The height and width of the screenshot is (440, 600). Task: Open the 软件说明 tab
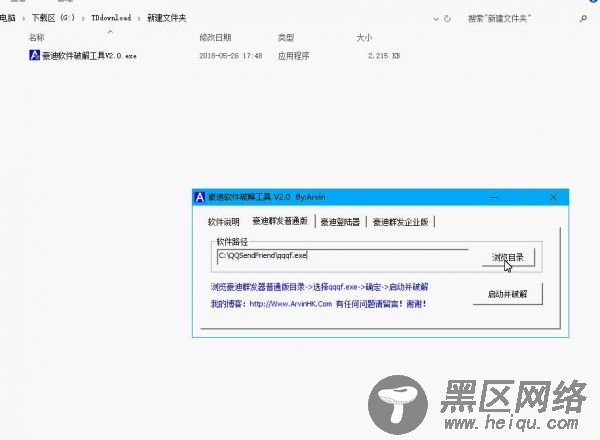[x=223, y=222]
